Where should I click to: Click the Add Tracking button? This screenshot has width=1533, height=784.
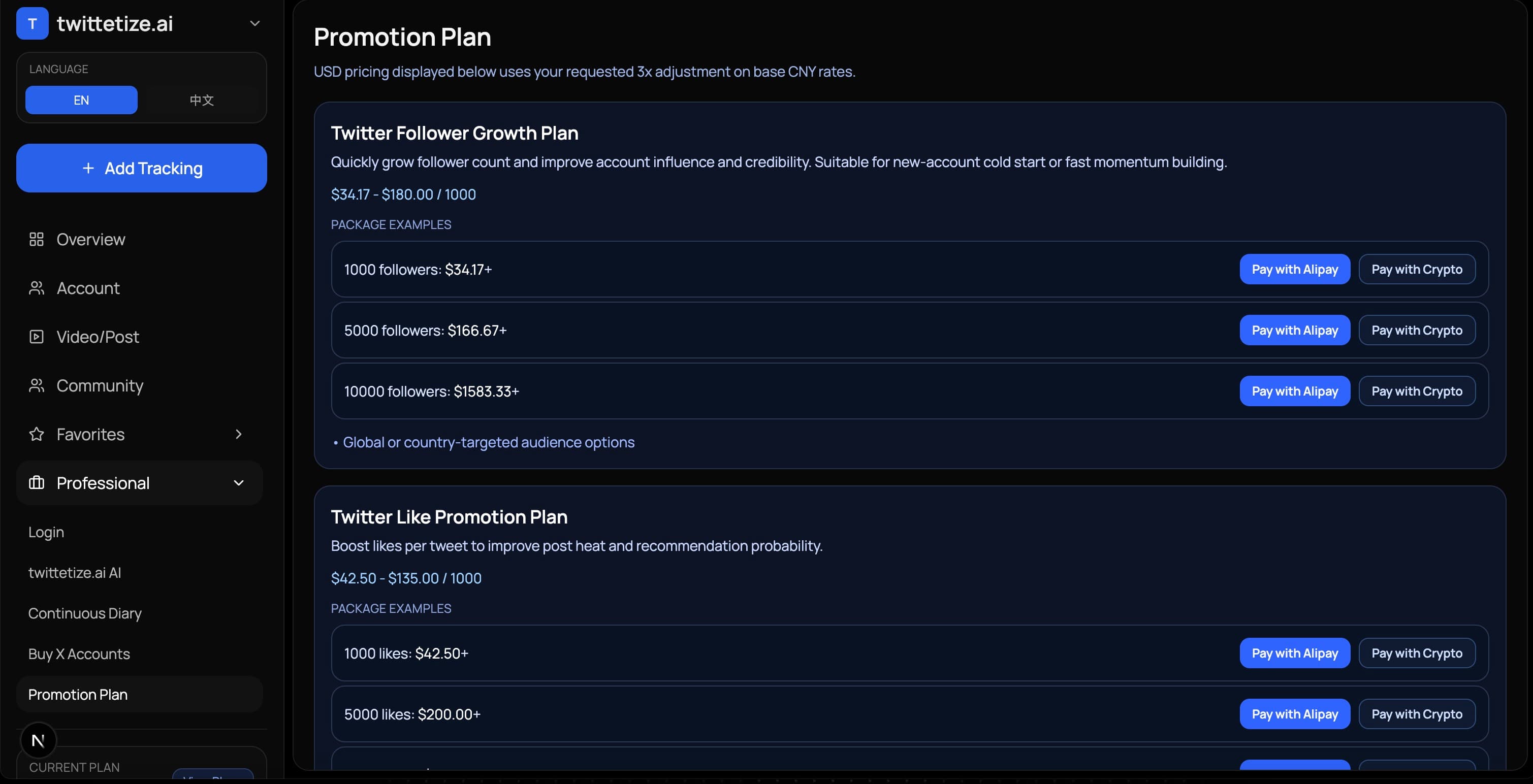(141, 169)
